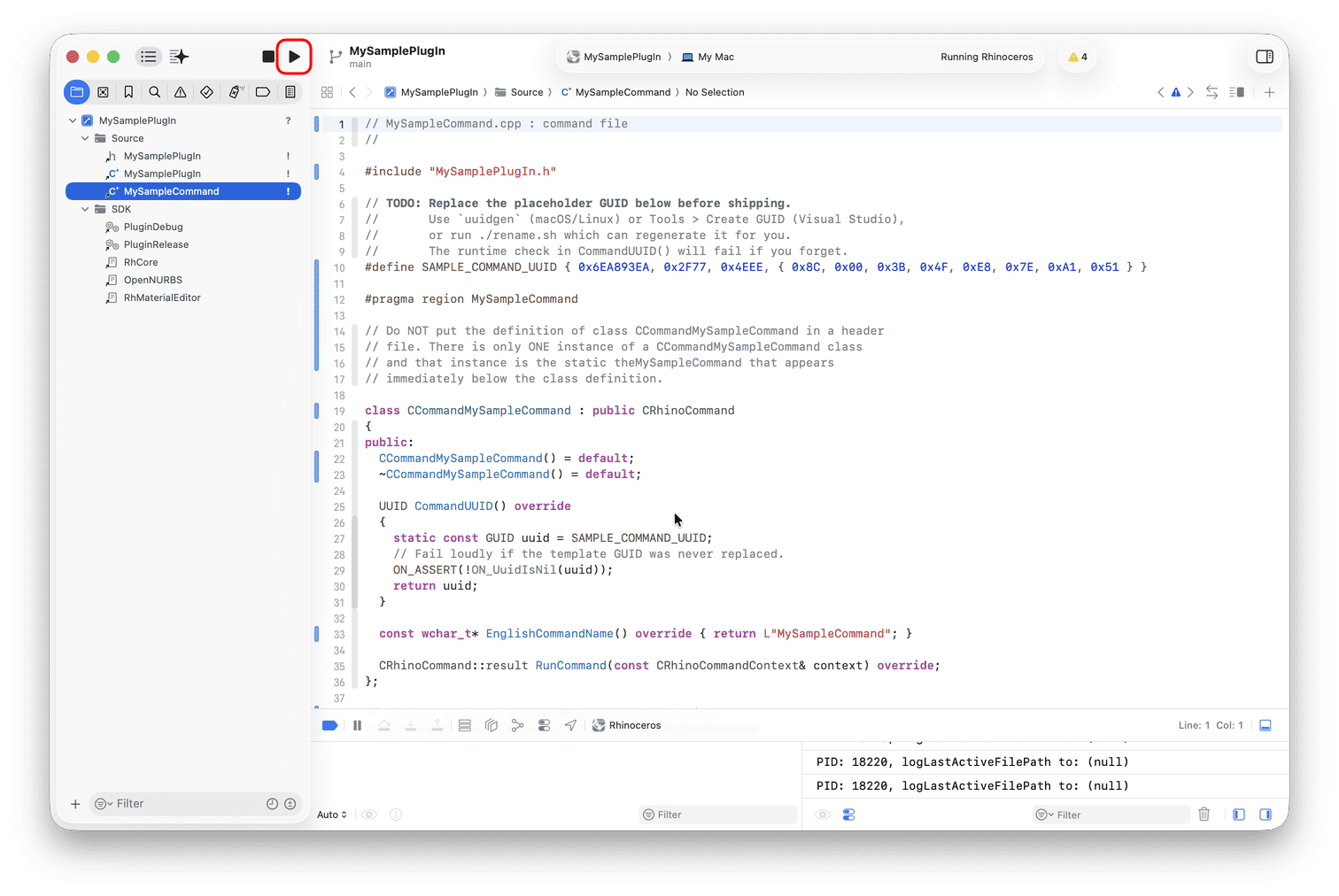Run the MySamplePlugIn scheme
This screenshot has height=896, width=1339.
click(294, 57)
